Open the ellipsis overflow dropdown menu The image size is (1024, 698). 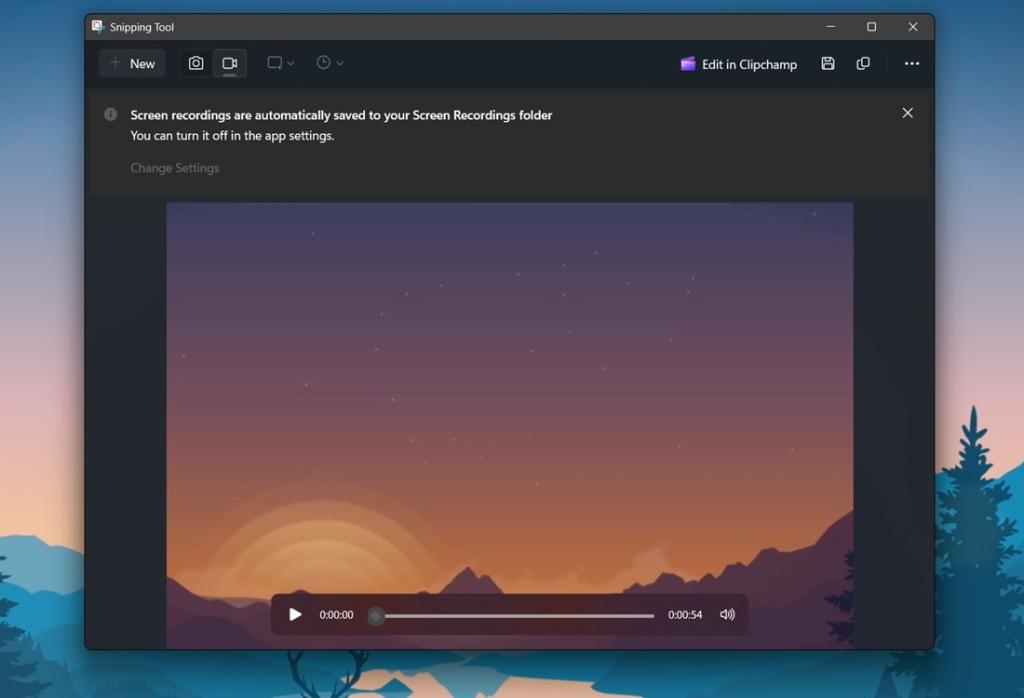pyautogui.click(x=911, y=63)
